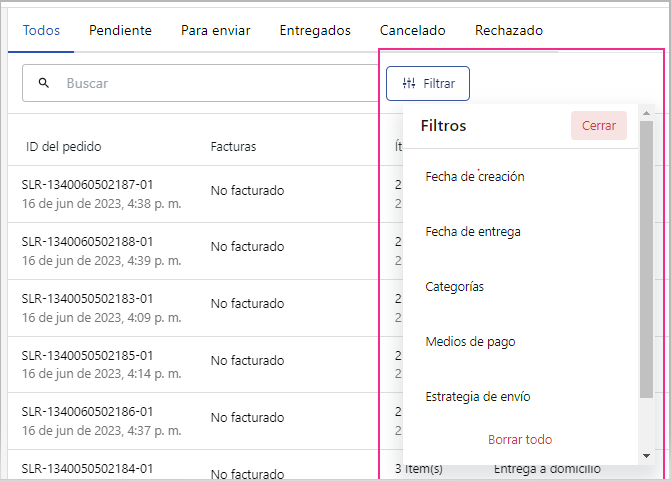Go to the Cancelado tab

coord(412,30)
